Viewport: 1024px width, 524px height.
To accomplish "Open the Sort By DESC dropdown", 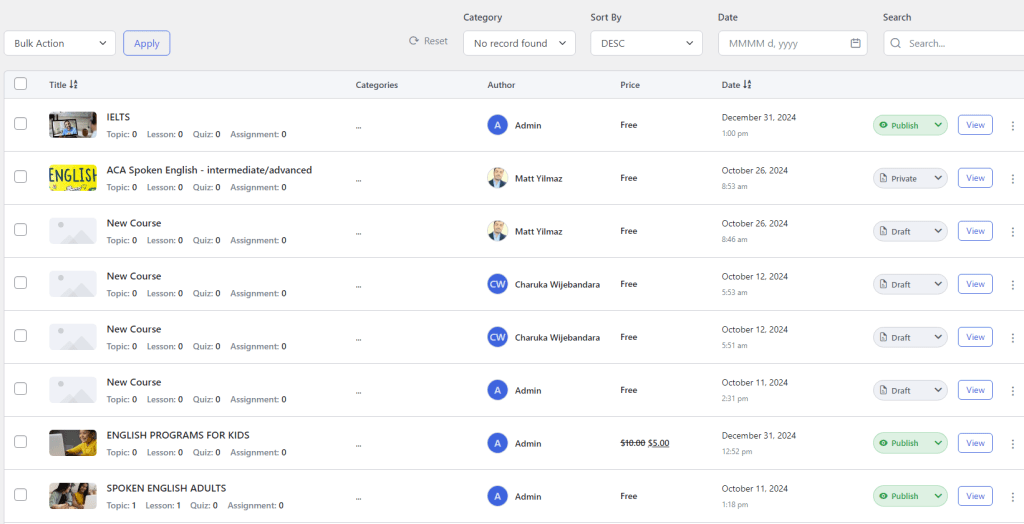I will pyautogui.click(x=646, y=43).
